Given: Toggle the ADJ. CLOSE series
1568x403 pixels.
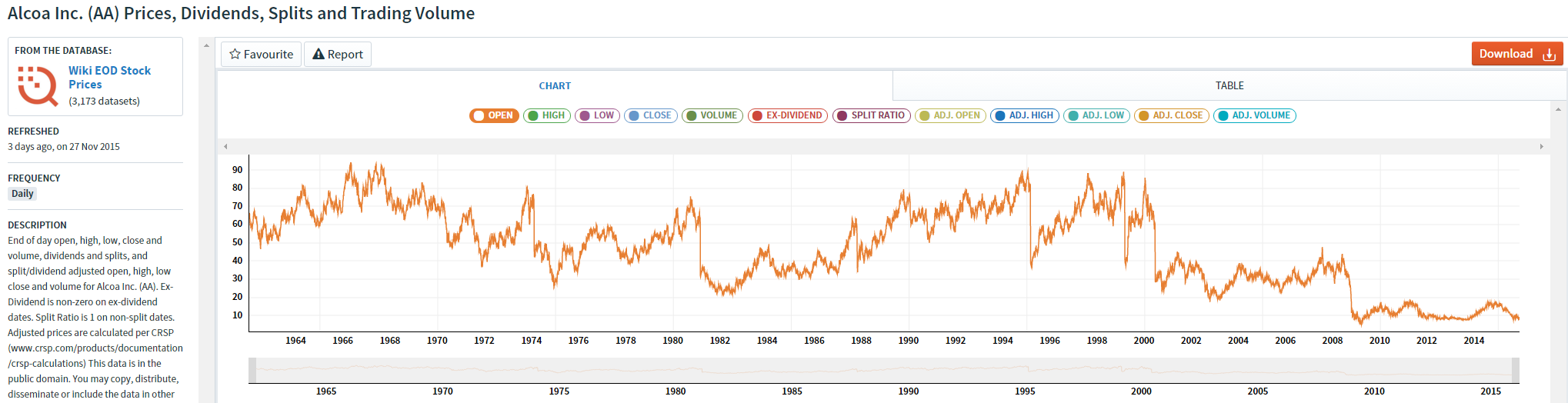Looking at the screenshot, I should point(1171,115).
